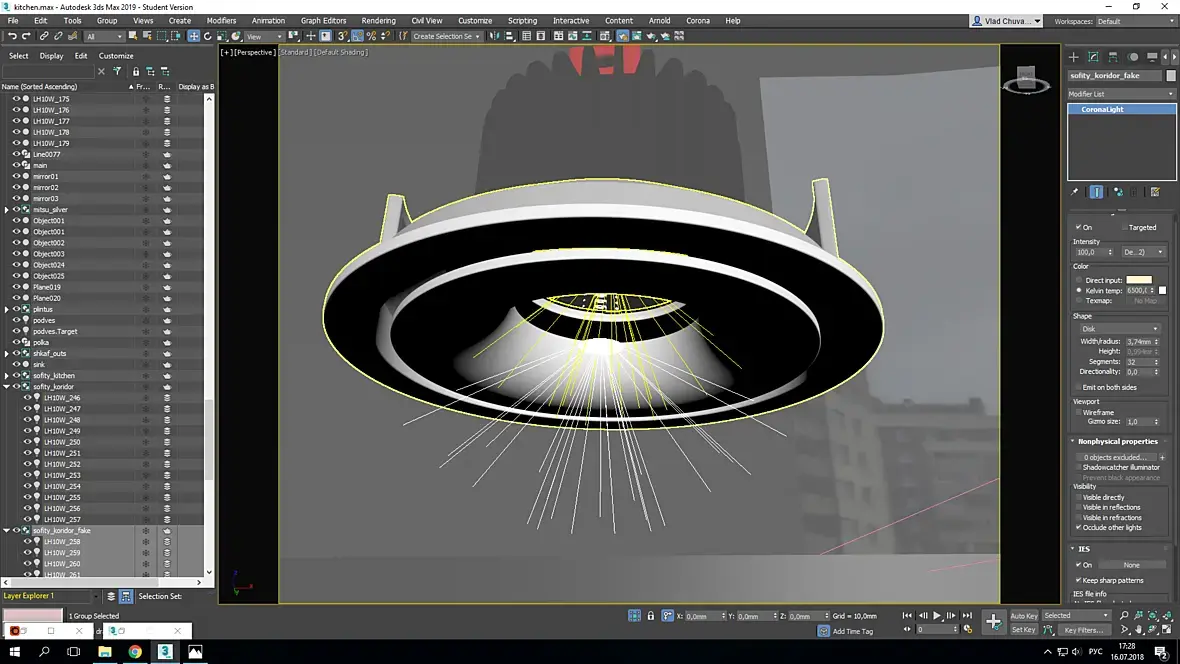Image resolution: width=1180 pixels, height=664 pixels.
Task: Click the Auto Key button
Action: pyautogui.click(x=1023, y=616)
